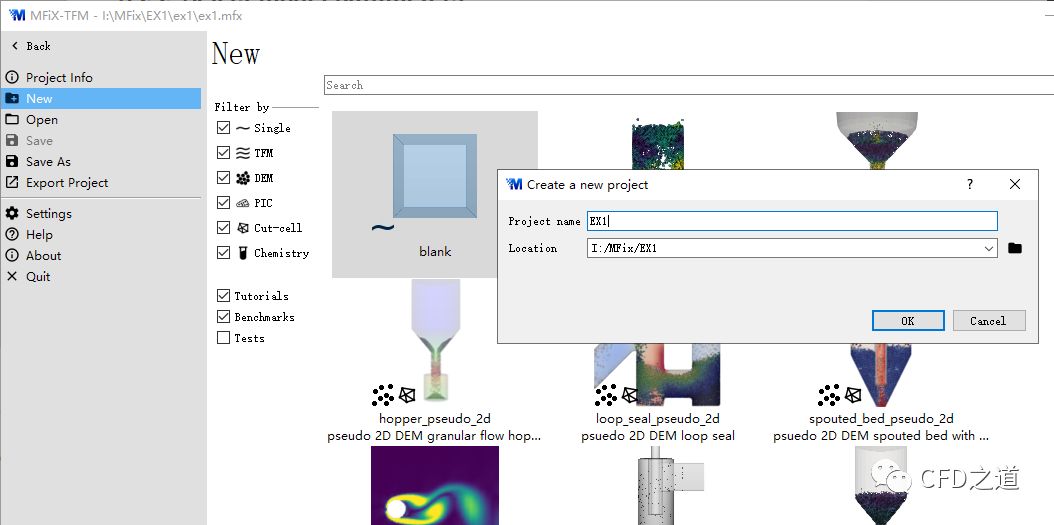This screenshot has height=525, width=1054.
Task: Show the About page
Action: [43, 255]
